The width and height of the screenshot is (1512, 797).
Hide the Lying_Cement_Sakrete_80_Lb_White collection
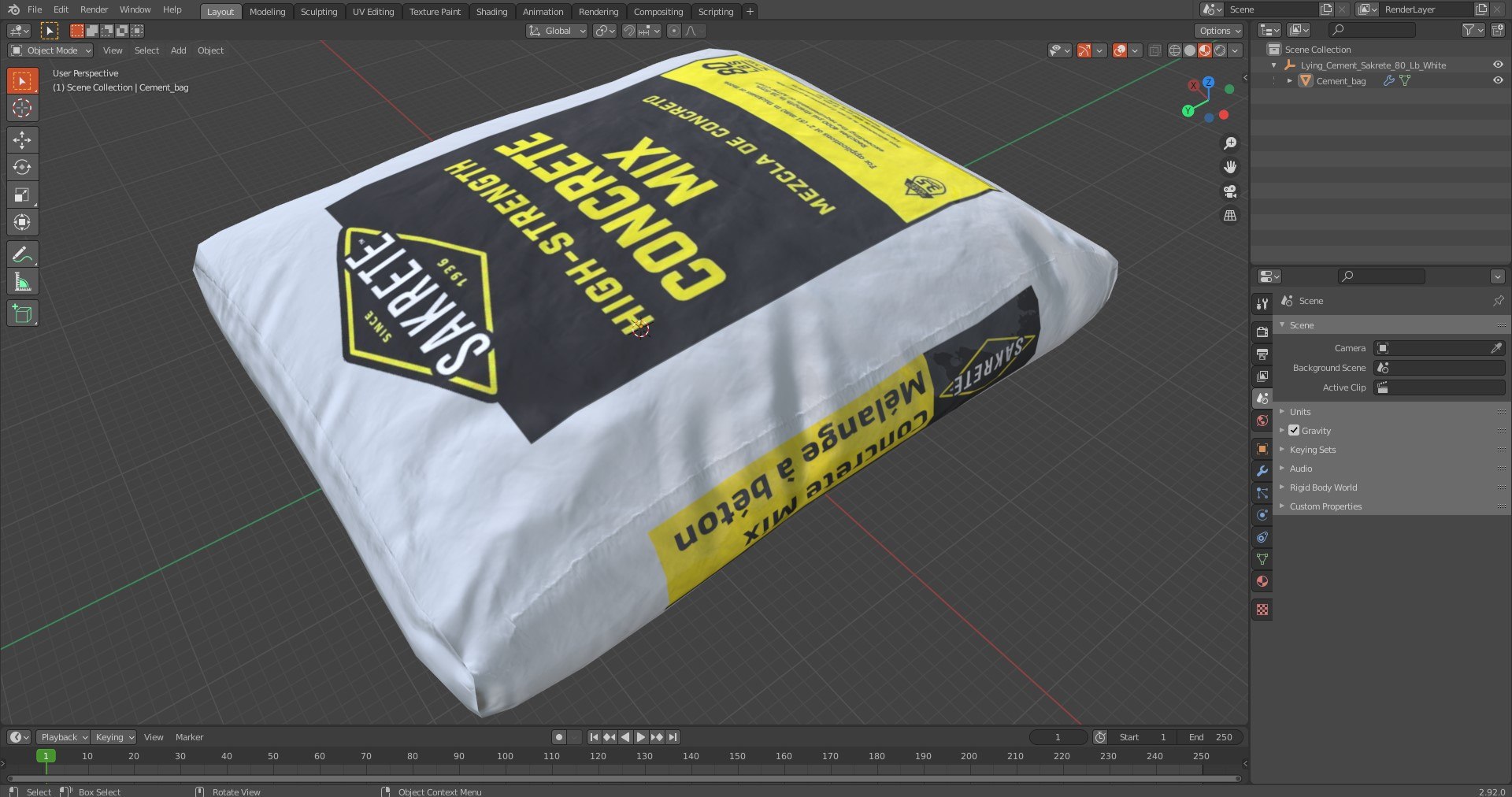click(1498, 65)
